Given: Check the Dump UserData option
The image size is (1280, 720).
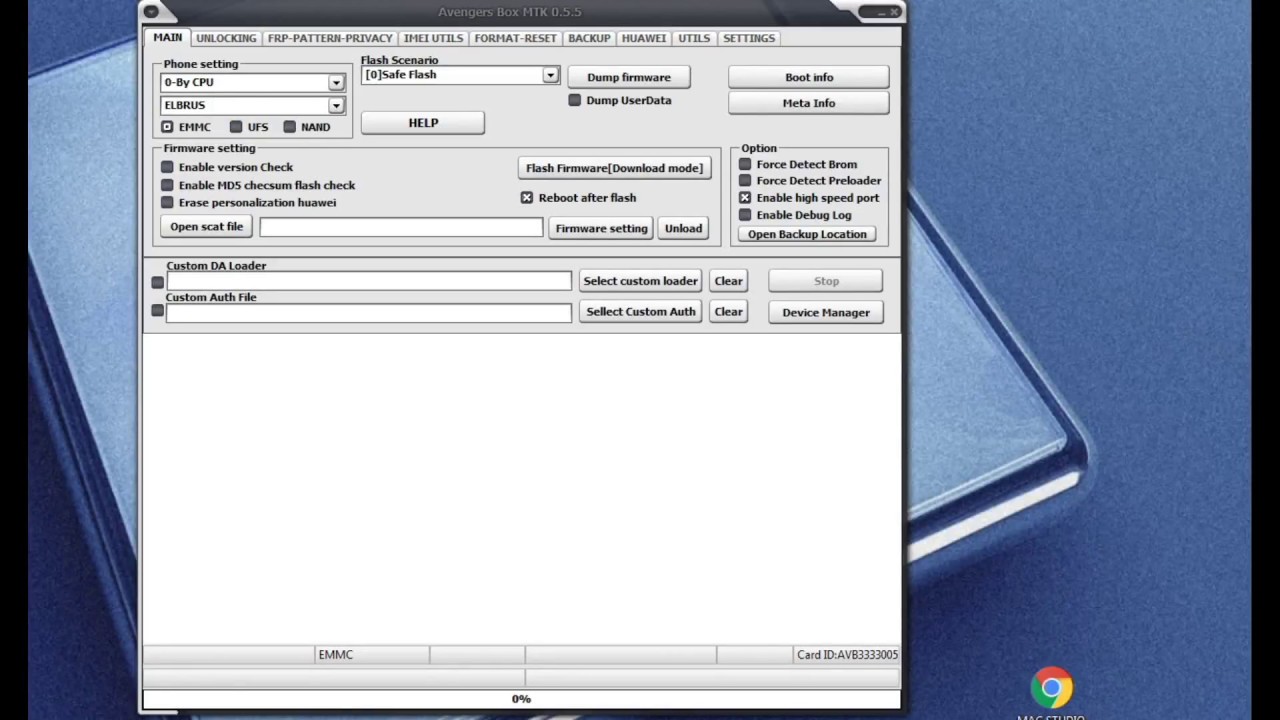Looking at the screenshot, I should tap(574, 100).
